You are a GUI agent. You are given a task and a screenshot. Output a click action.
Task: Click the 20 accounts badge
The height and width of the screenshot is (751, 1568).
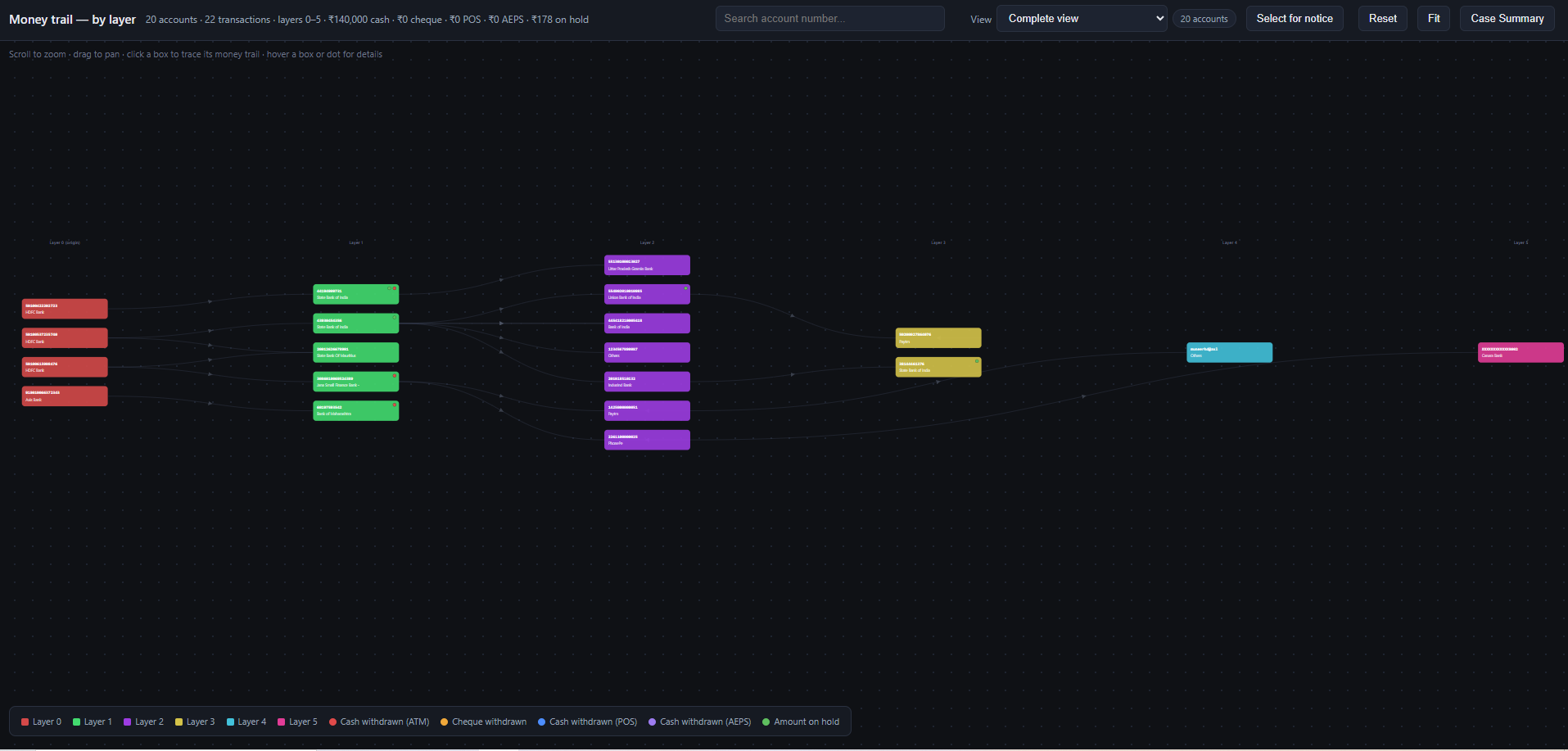click(x=1204, y=19)
